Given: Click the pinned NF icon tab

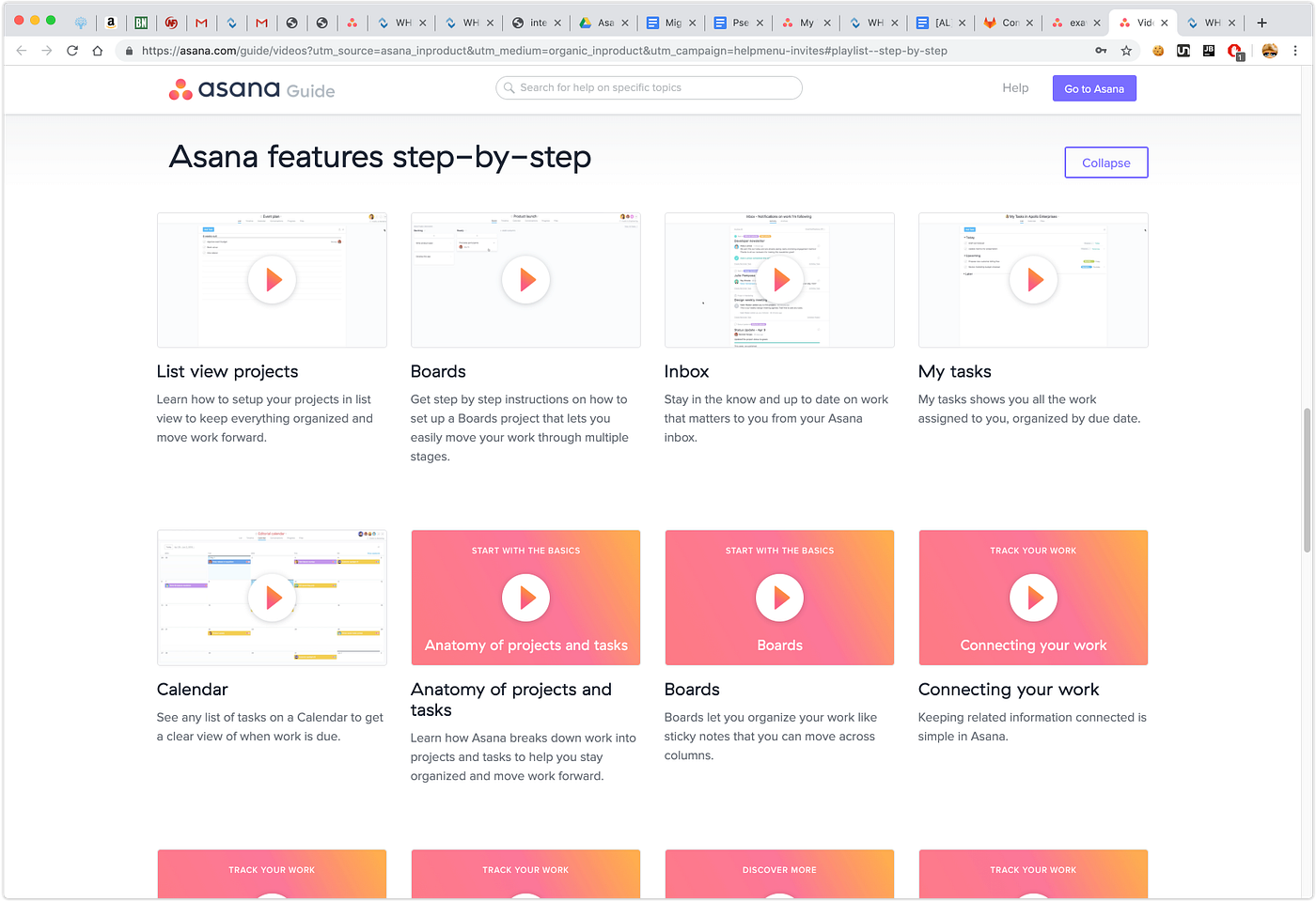Looking at the screenshot, I should (171, 23).
